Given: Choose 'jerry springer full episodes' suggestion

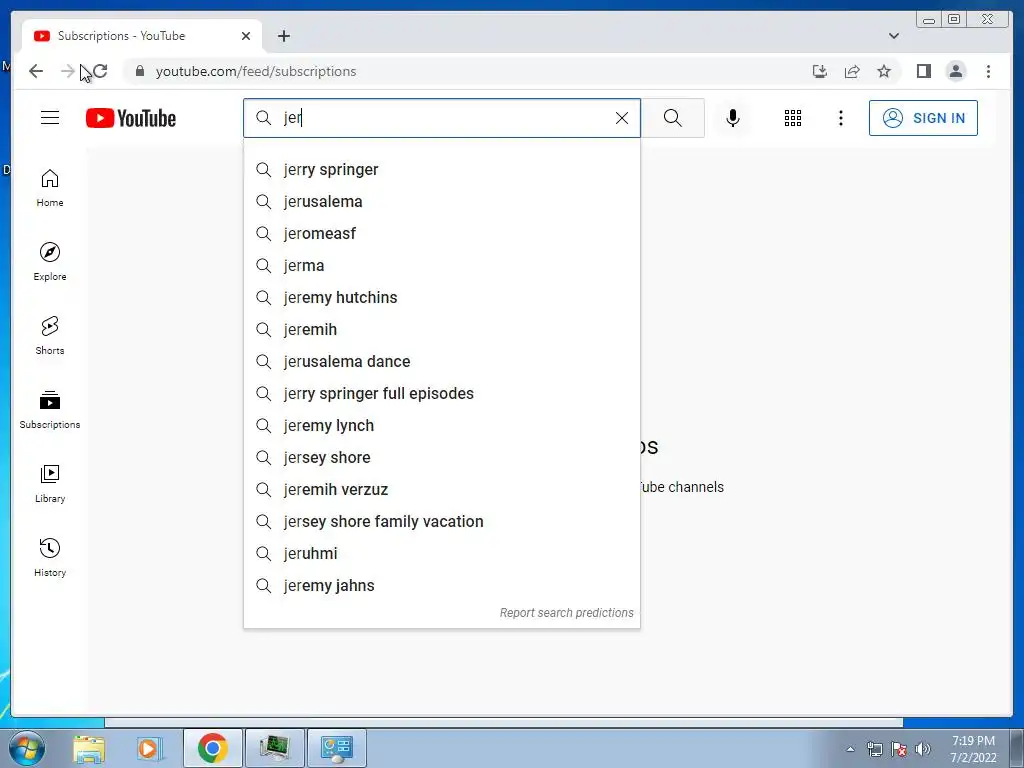Looking at the screenshot, I should click(441, 394).
